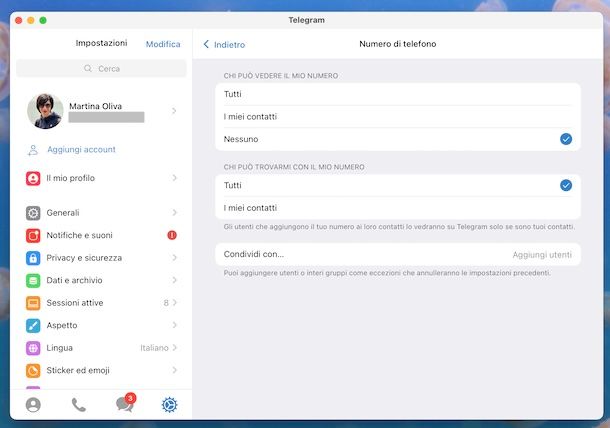Open Aspetto settings entry
Screen dimensions: 610x428
pyautogui.click(x=101, y=326)
